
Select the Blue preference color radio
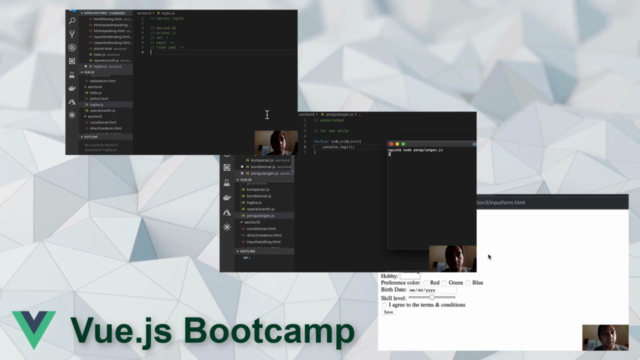coord(468,283)
